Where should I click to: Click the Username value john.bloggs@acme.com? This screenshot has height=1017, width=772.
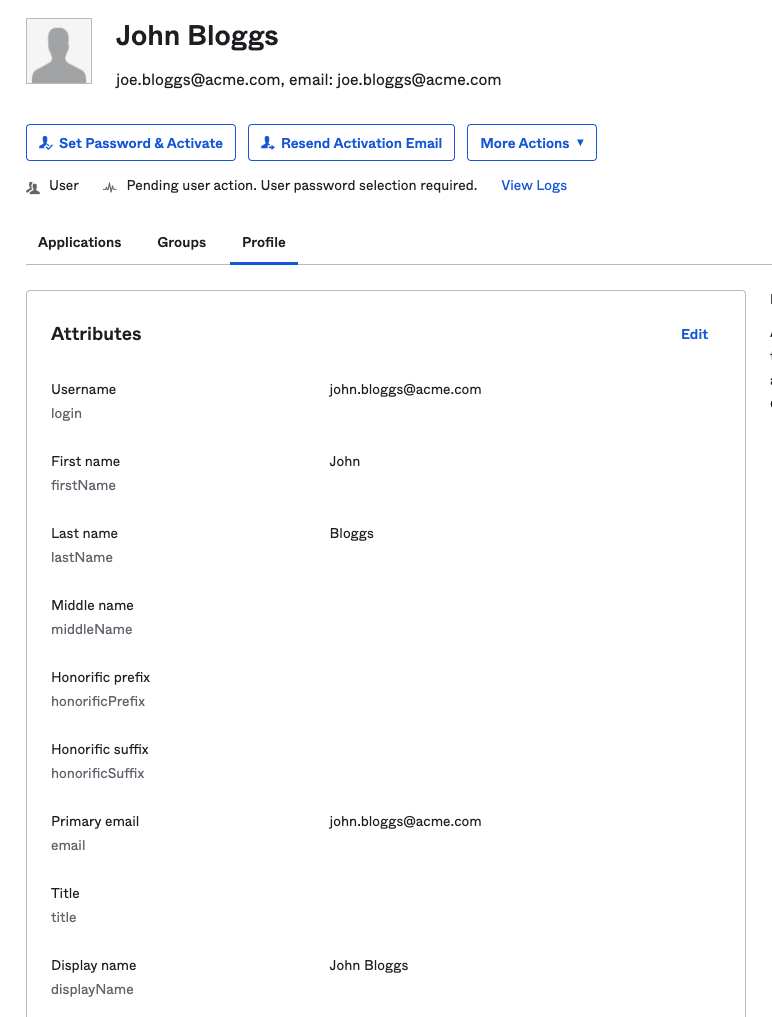coord(405,389)
